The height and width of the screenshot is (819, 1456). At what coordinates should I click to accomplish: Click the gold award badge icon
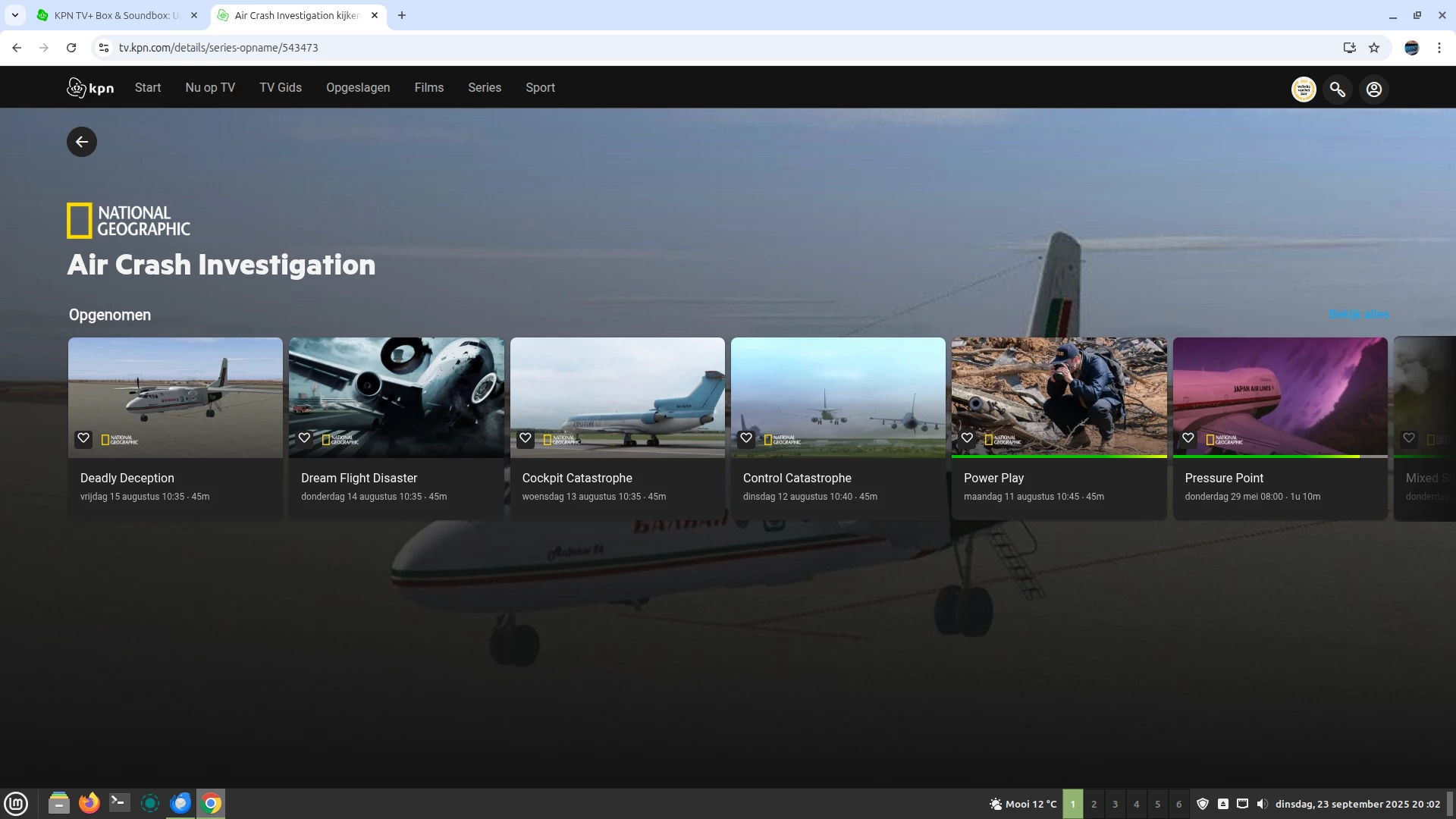[x=1304, y=89]
